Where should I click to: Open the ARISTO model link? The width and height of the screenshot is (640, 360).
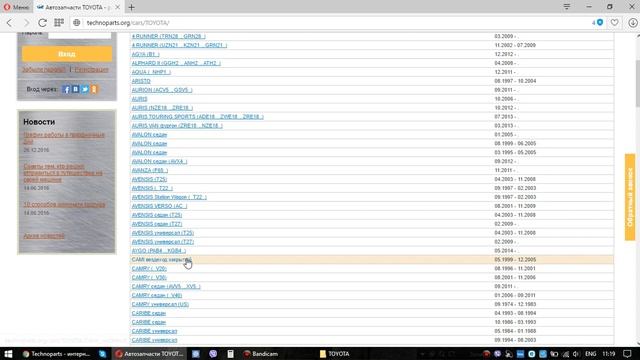[x=141, y=81]
